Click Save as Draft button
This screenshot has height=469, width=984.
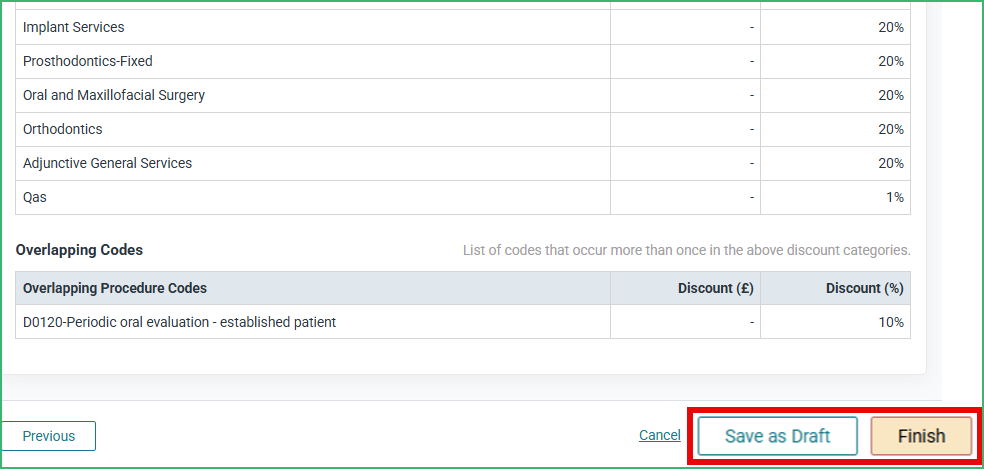[x=778, y=436]
